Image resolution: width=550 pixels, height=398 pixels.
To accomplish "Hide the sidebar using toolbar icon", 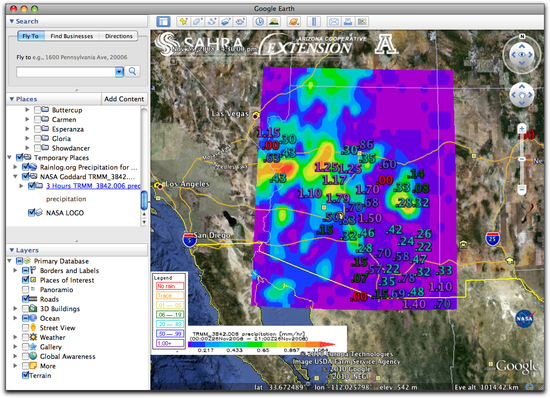I will point(163,22).
